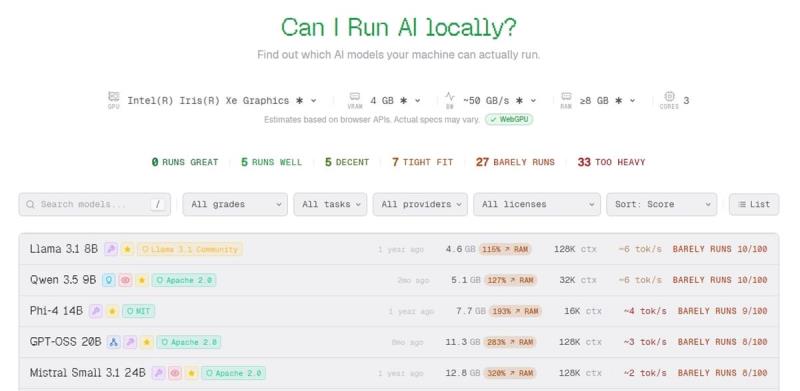Click the 115% RAM usage badge
This screenshot has width=800, height=391.
pyautogui.click(x=505, y=249)
